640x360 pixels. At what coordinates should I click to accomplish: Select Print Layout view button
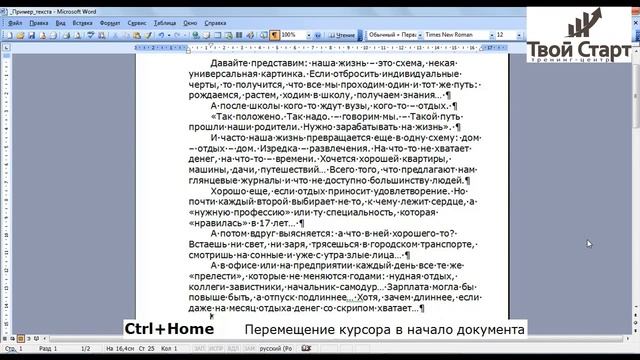coord(20,338)
